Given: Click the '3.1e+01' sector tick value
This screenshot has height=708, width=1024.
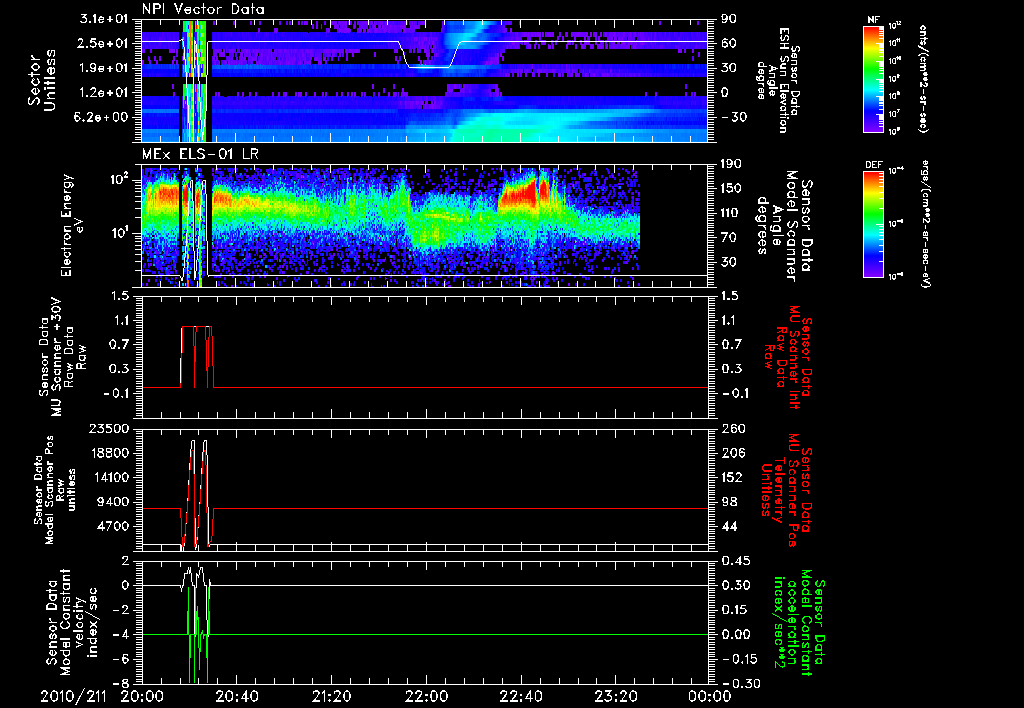Looking at the screenshot, I should pos(104,19).
